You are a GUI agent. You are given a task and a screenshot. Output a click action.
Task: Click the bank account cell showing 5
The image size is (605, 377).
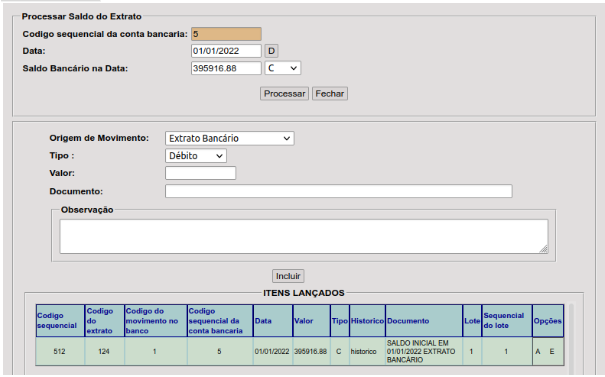click(220, 352)
